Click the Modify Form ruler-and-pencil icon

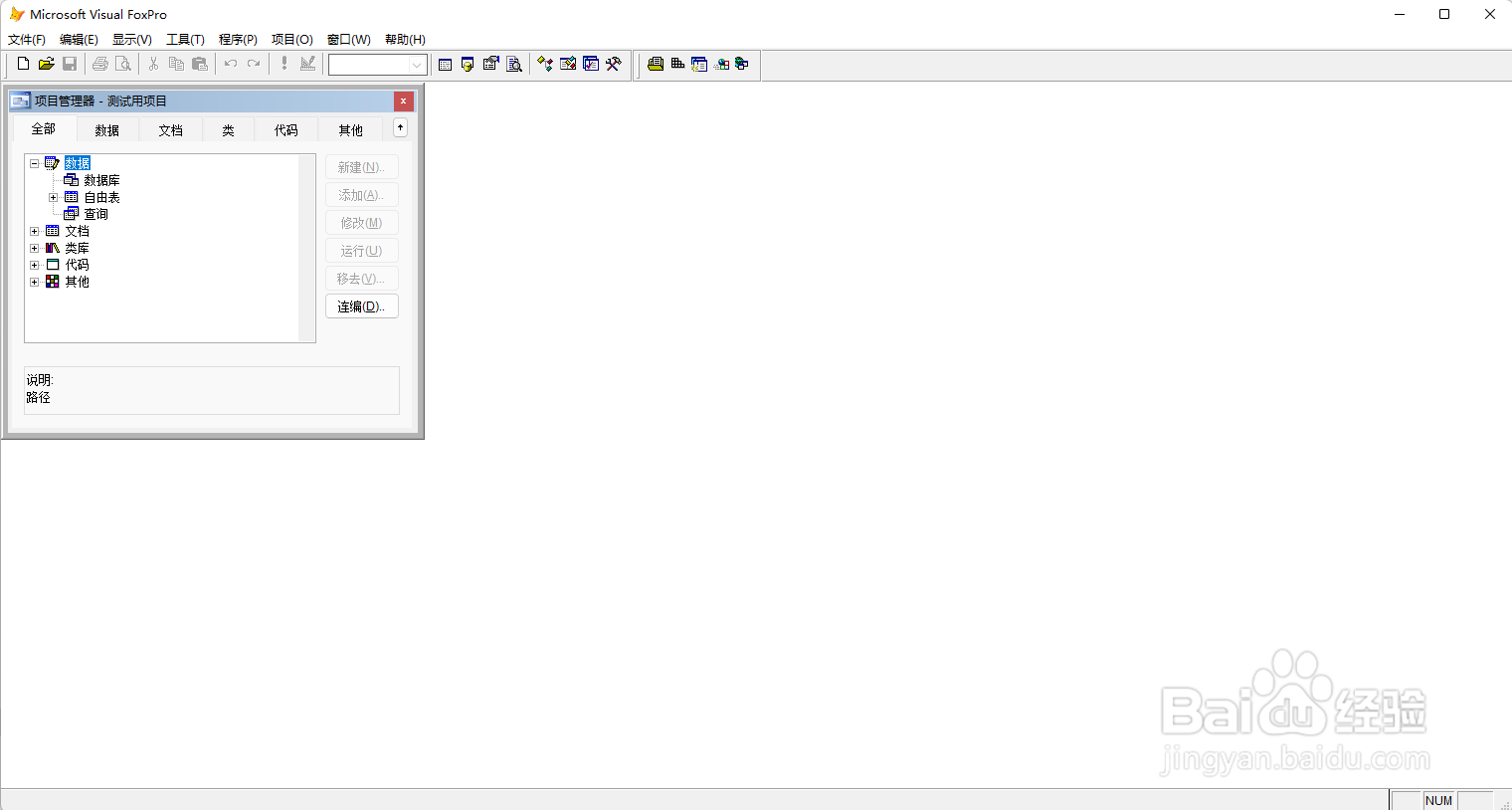(x=307, y=64)
